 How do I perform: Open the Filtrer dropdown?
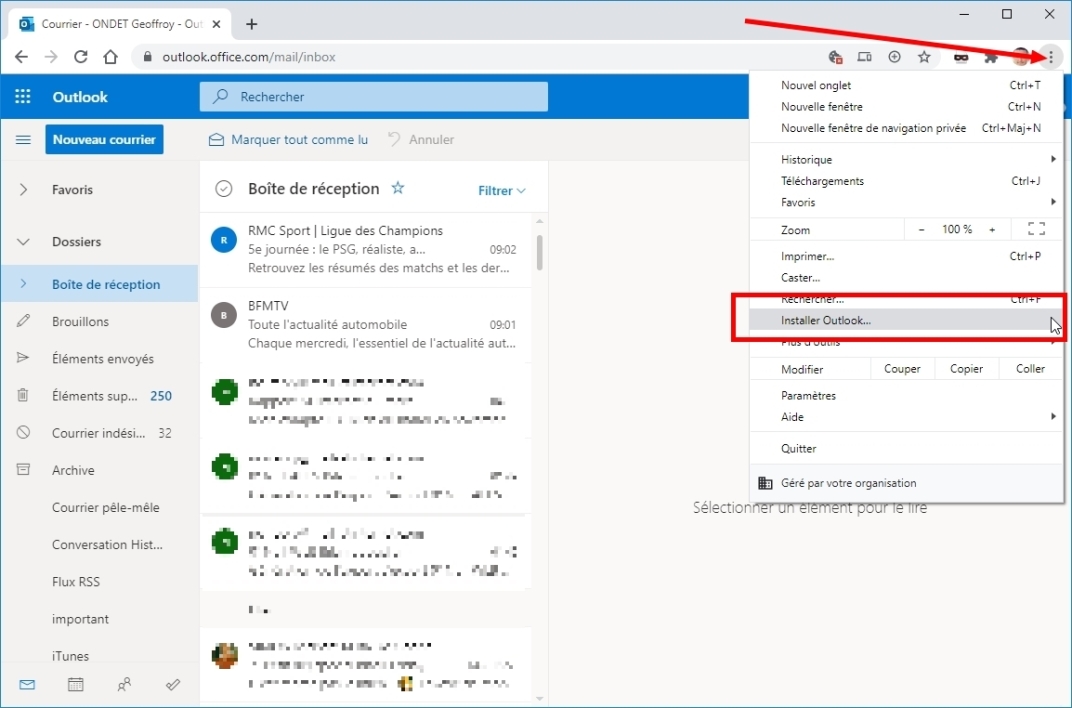point(500,190)
